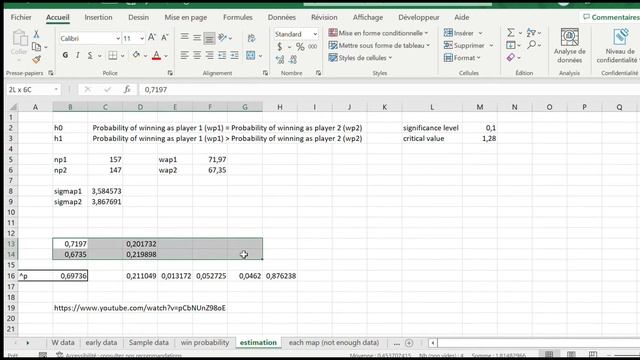
Task: Click the formula bar showing 0,7197
Action: pyautogui.click(x=388, y=89)
